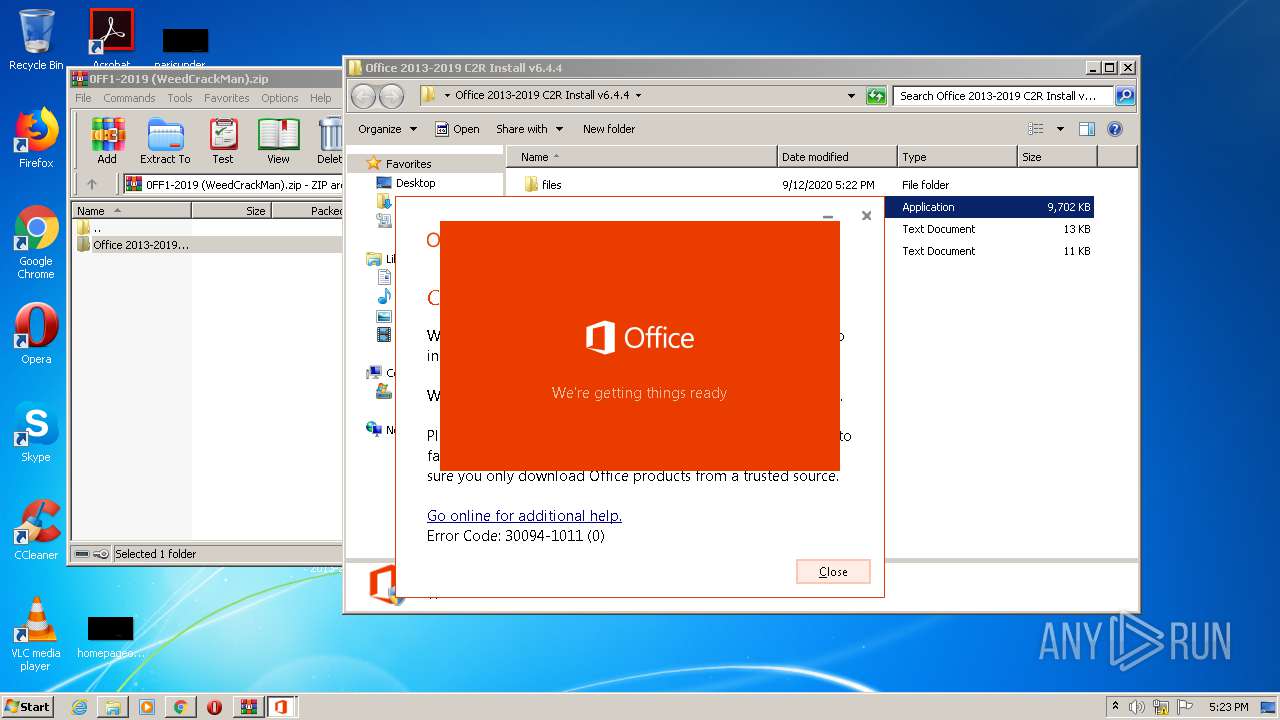
Task: Minimize the Office error dialog
Action: tap(827, 215)
